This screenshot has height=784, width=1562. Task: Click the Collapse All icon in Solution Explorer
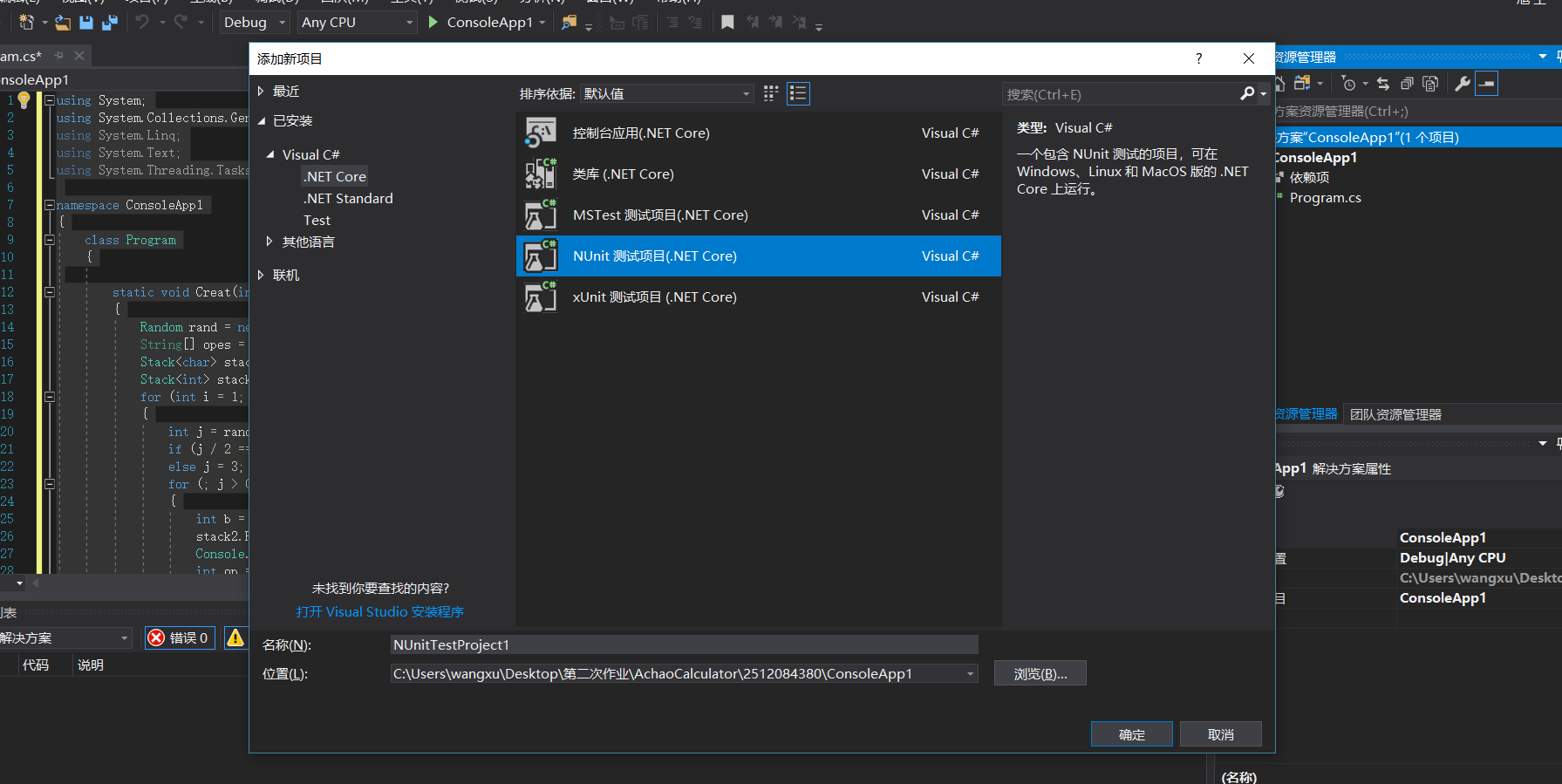1407,84
